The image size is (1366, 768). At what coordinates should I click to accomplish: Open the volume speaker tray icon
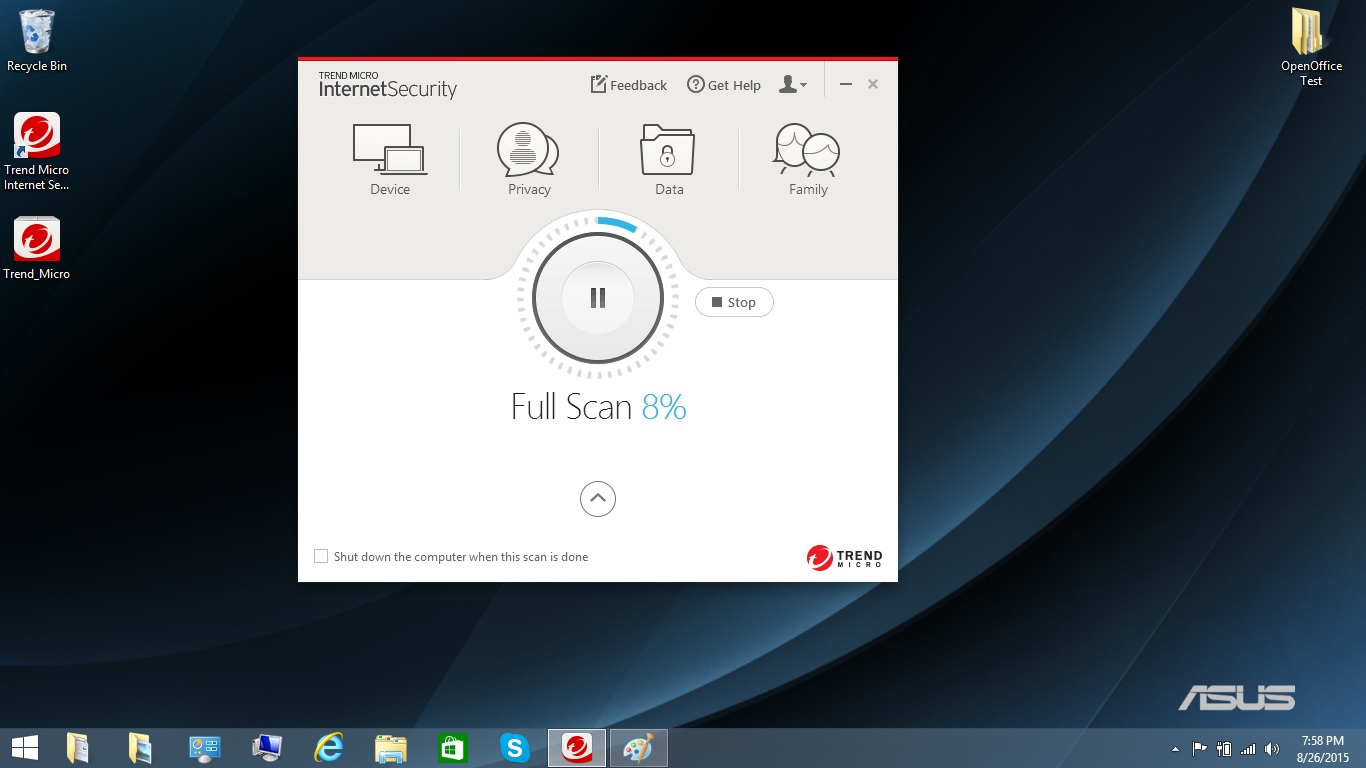point(1272,748)
